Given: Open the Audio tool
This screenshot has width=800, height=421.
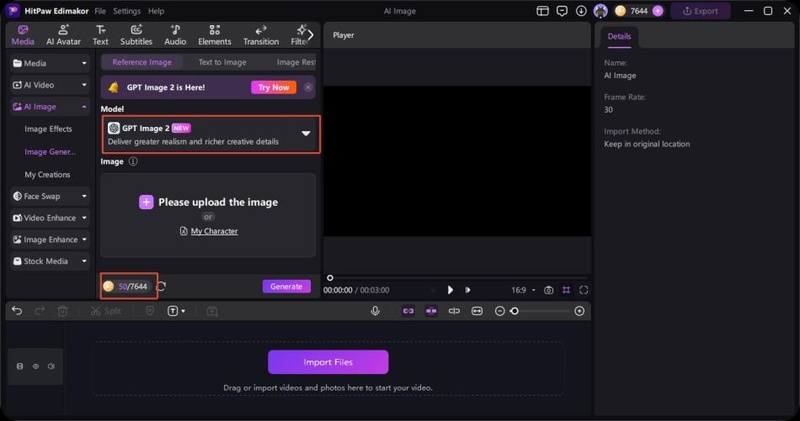Looking at the screenshot, I should point(175,35).
